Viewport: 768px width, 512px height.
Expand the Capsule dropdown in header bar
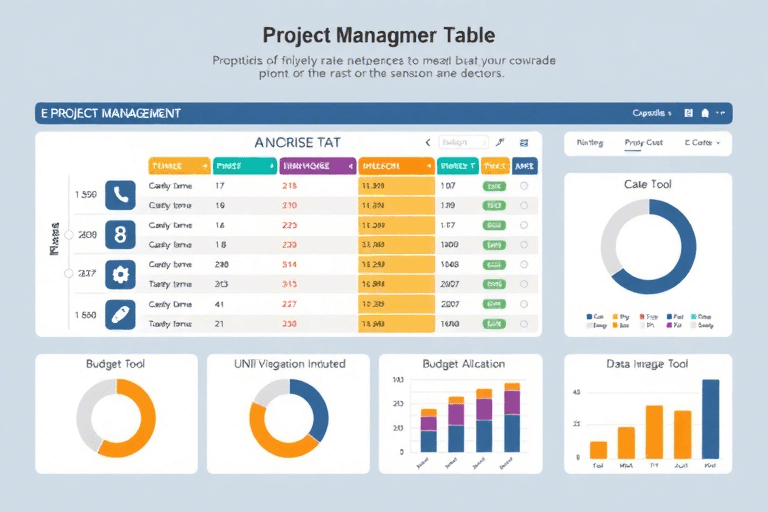[652, 113]
